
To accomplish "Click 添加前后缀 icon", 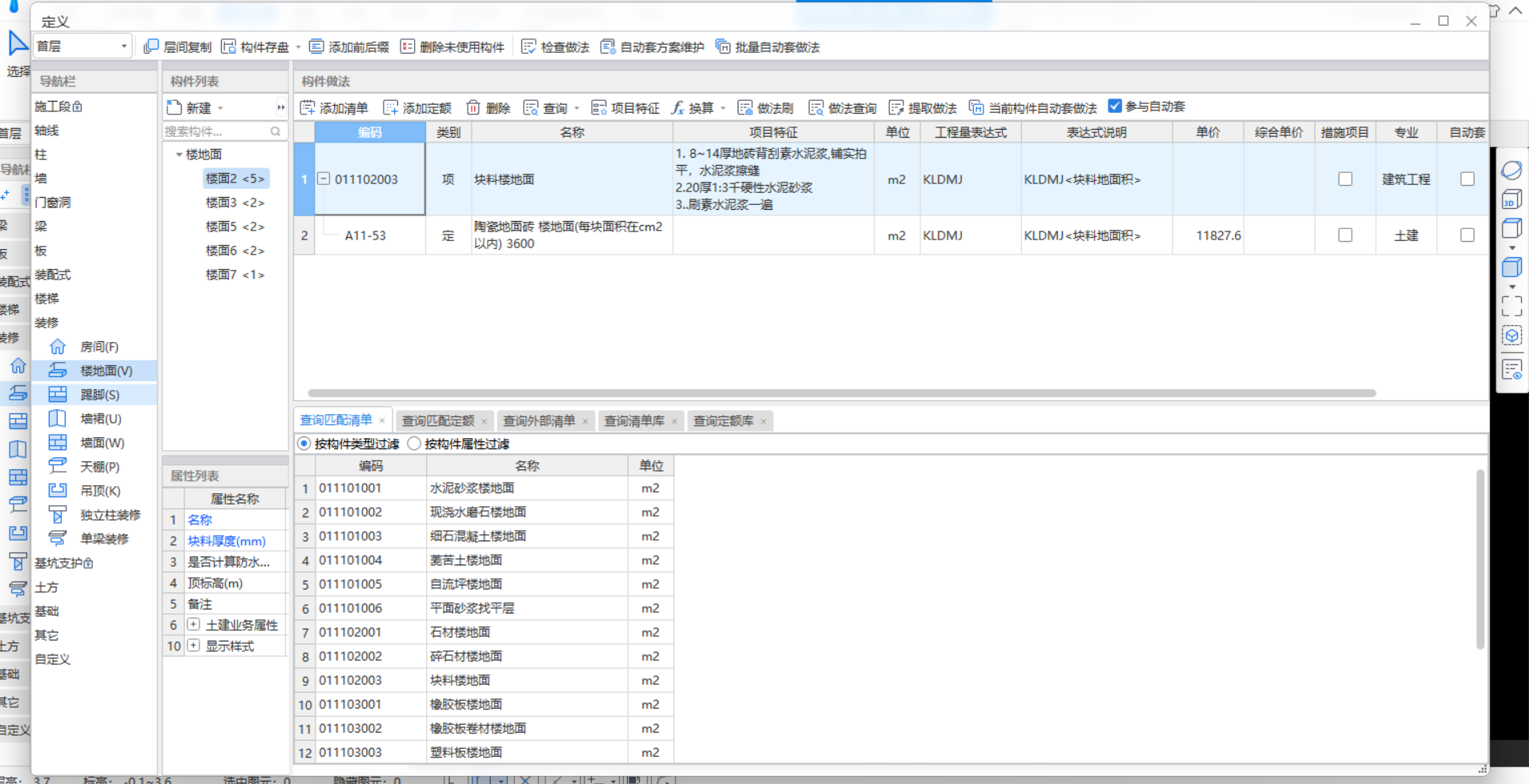I will click(316, 46).
